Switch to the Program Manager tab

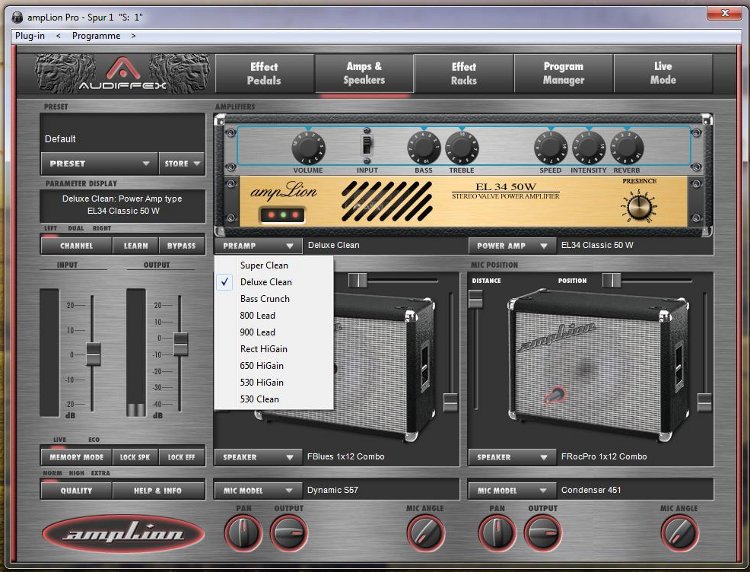(x=563, y=73)
